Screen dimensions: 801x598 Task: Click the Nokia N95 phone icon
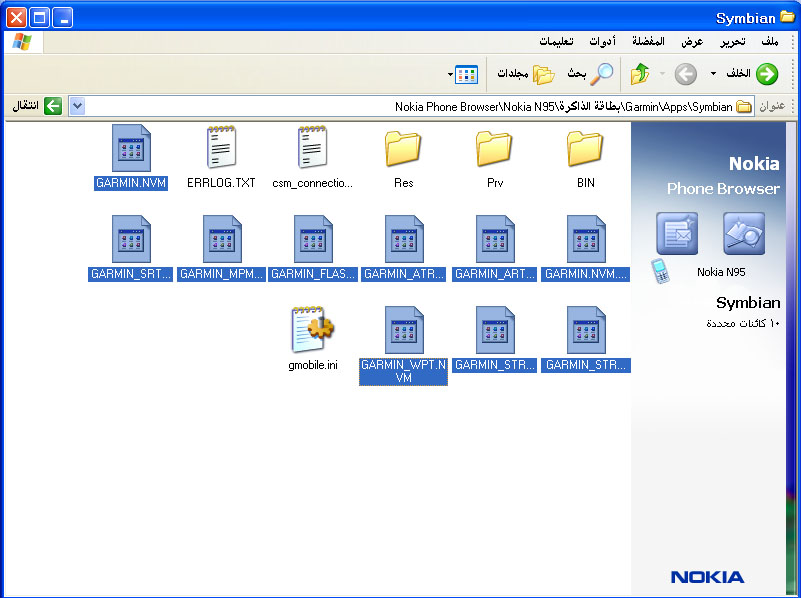coord(660,271)
